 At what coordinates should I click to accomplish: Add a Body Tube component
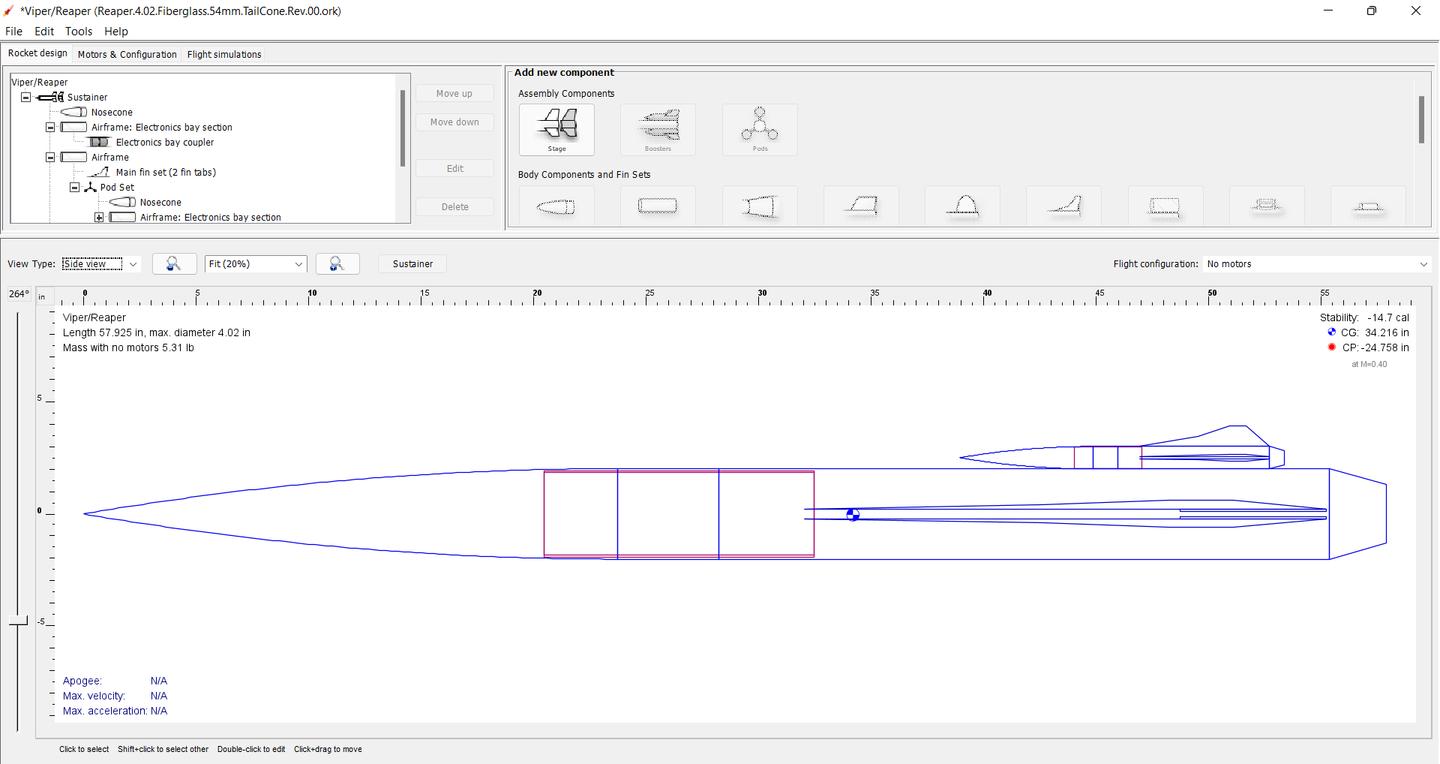pyautogui.click(x=657, y=206)
